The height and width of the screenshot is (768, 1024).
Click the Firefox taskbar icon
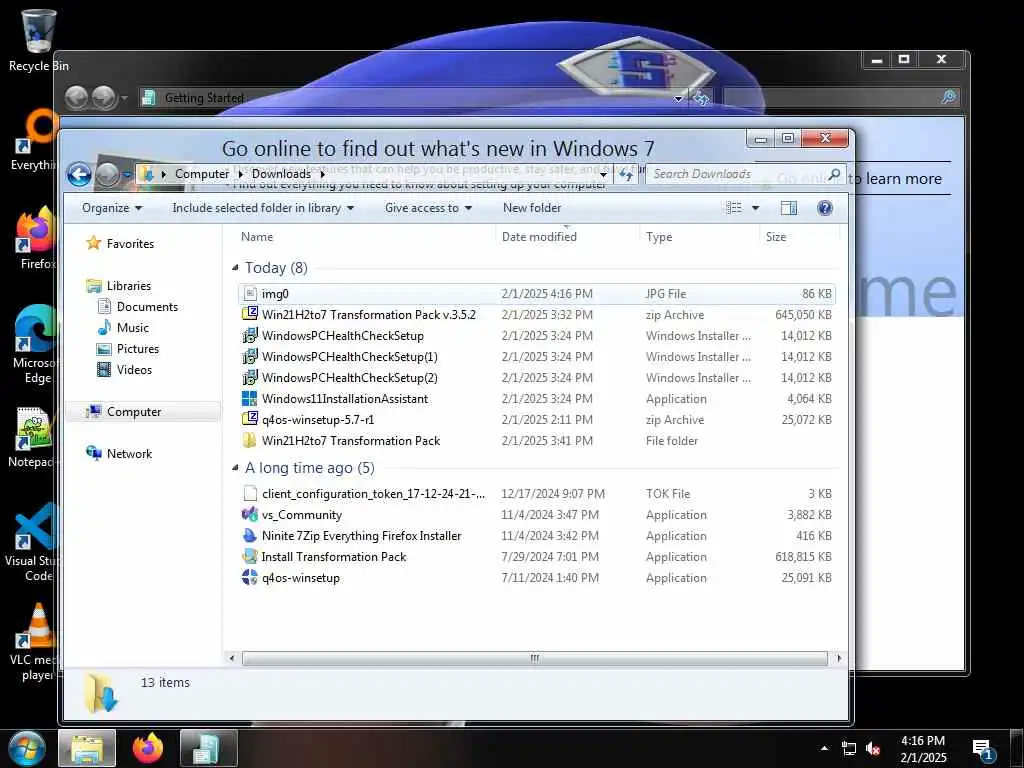coord(148,748)
